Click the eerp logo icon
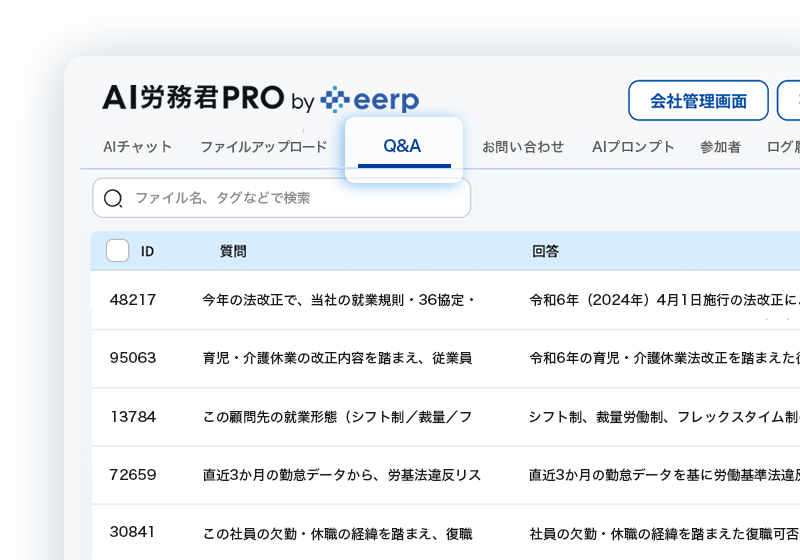 [336, 99]
